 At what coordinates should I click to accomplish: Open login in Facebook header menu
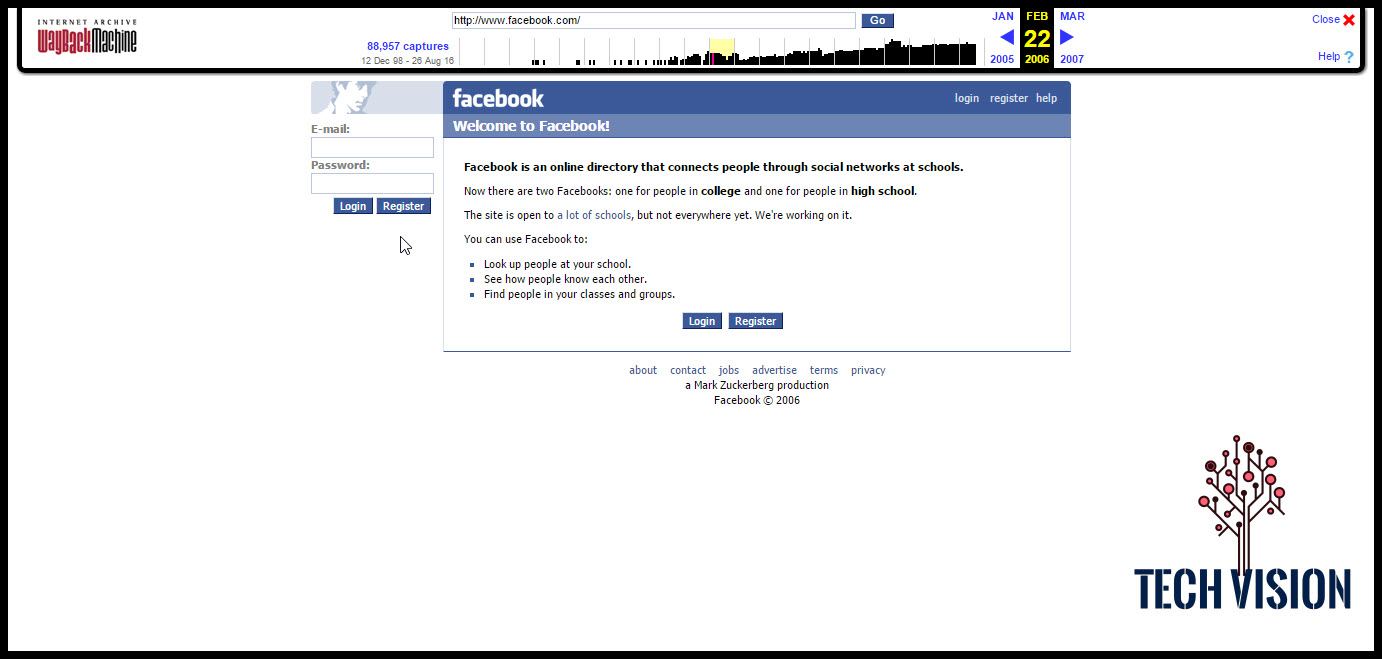tap(967, 98)
